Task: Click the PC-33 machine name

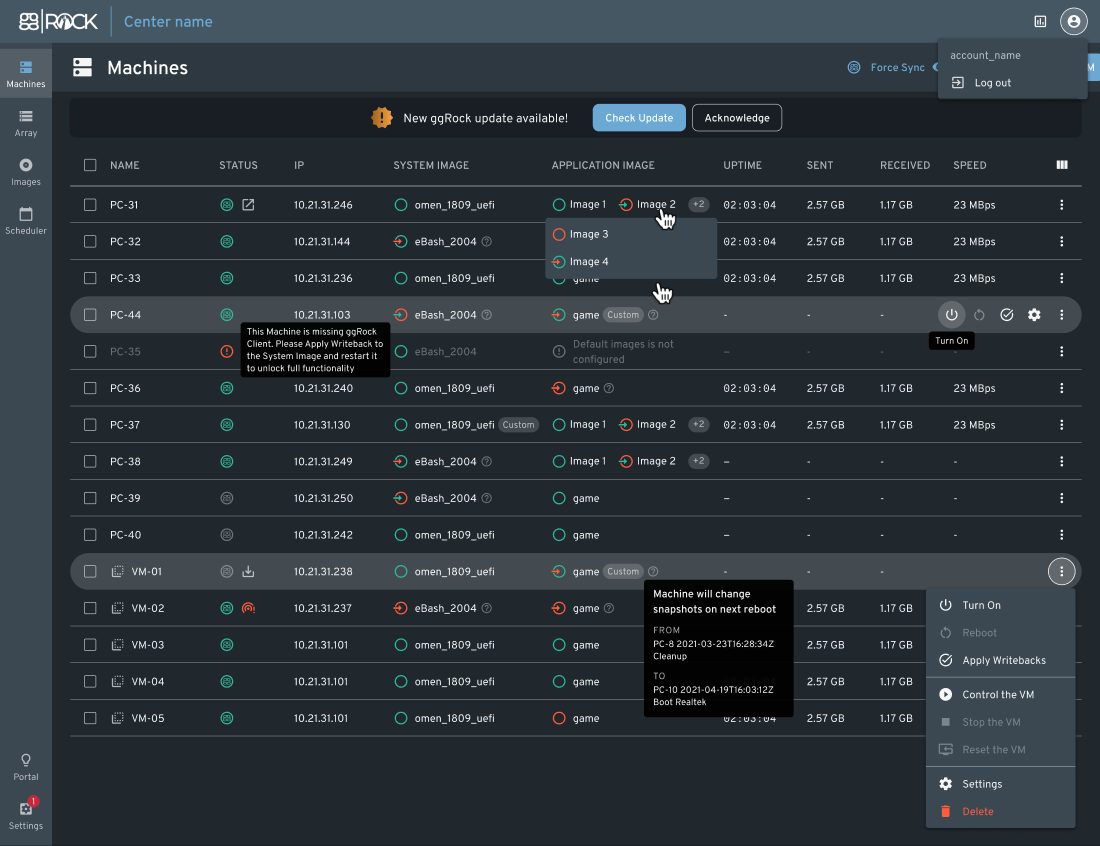Action: [125, 278]
